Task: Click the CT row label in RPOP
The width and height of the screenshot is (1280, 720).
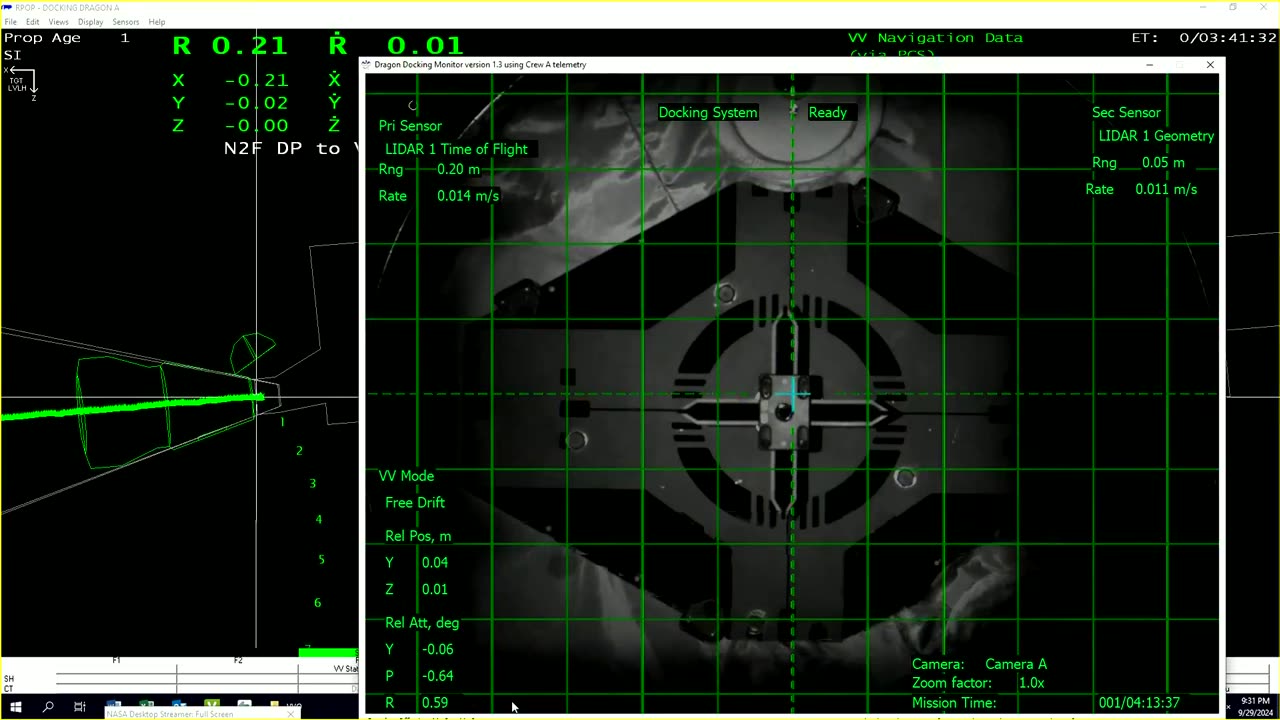Action: point(9,688)
